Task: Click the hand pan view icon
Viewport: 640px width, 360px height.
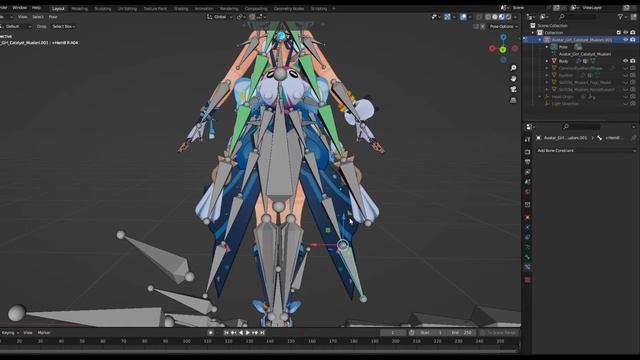Action: pyautogui.click(x=513, y=78)
